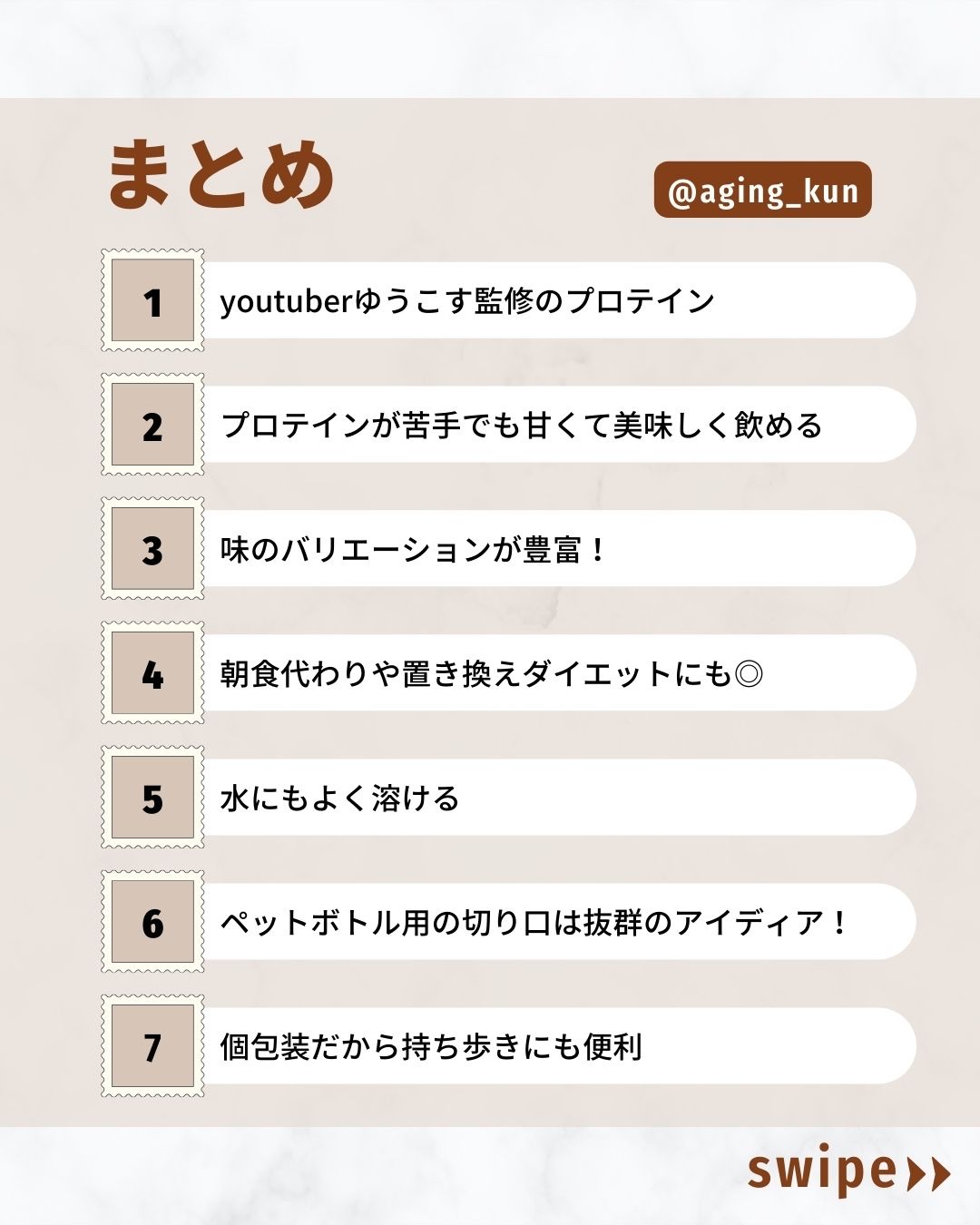Select the youtuberゆうこす監修のプロテイン item

(x=467, y=300)
